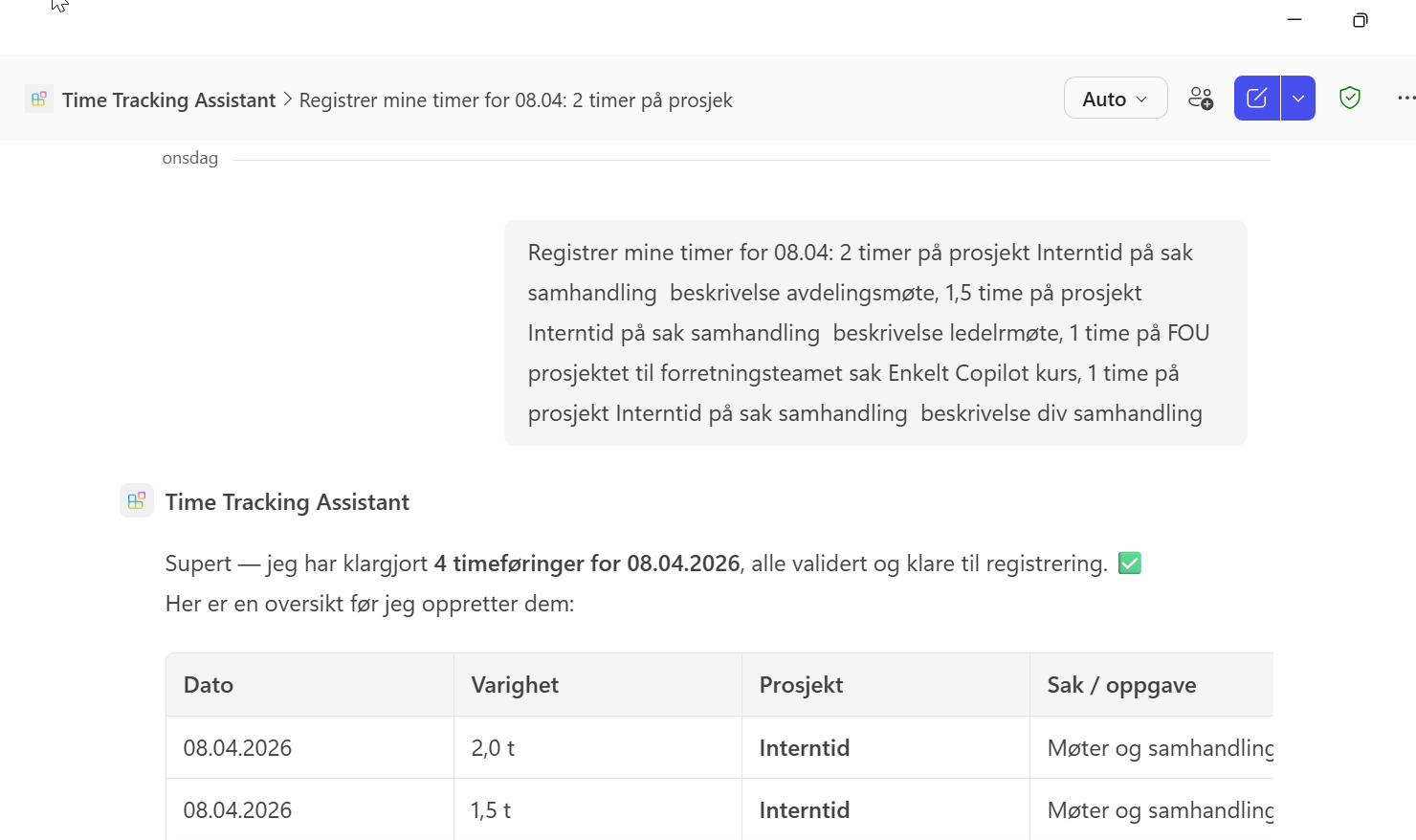This screenshot has width=1416, height=840.
Task: Click the breadcrumb chevron after the assistant name
Action: point(287,99)
